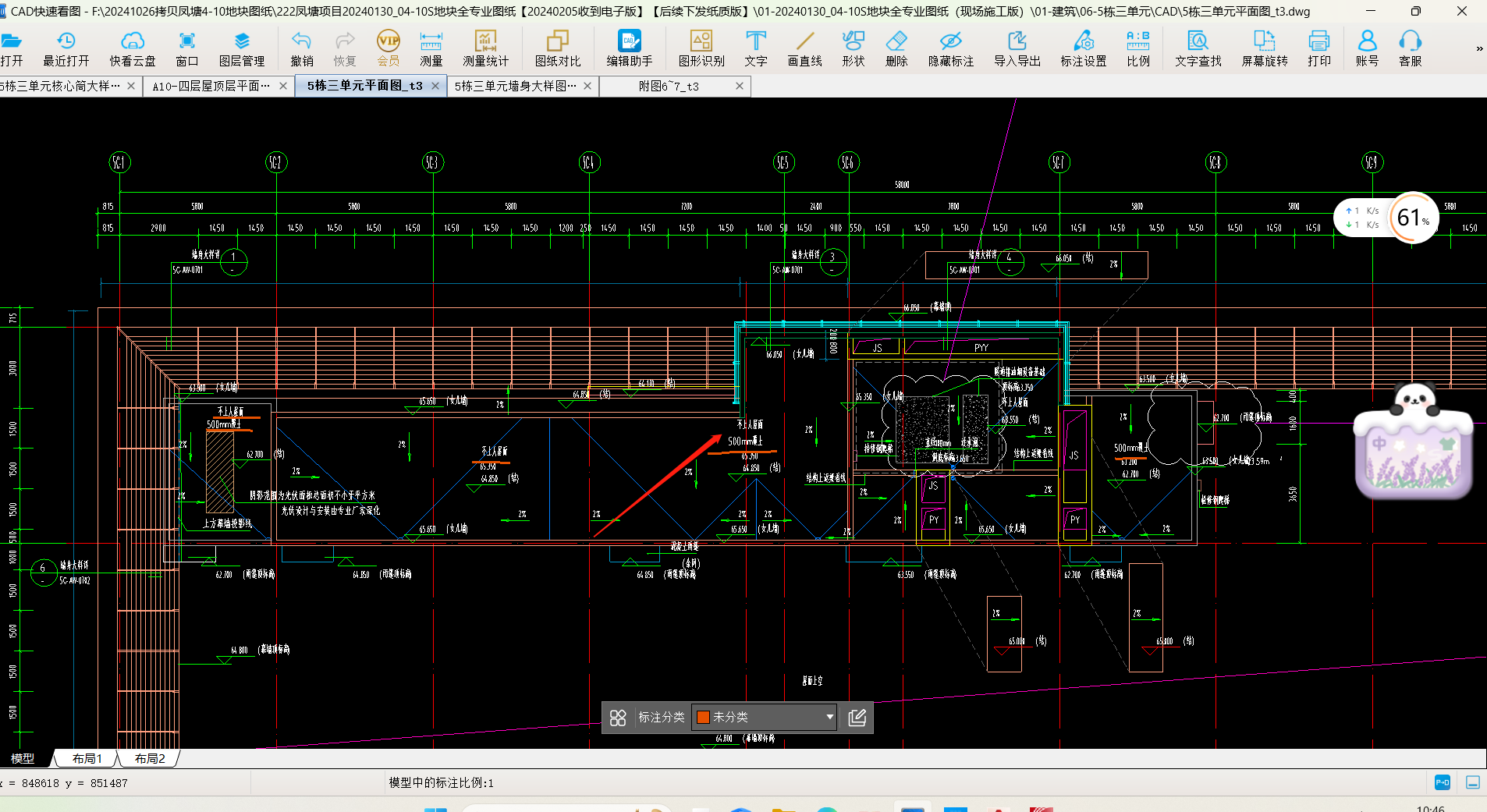Open the 标注分类 未分类 dropdown
The height and width of the screenshot is (812, 1487).
[765, 717]
